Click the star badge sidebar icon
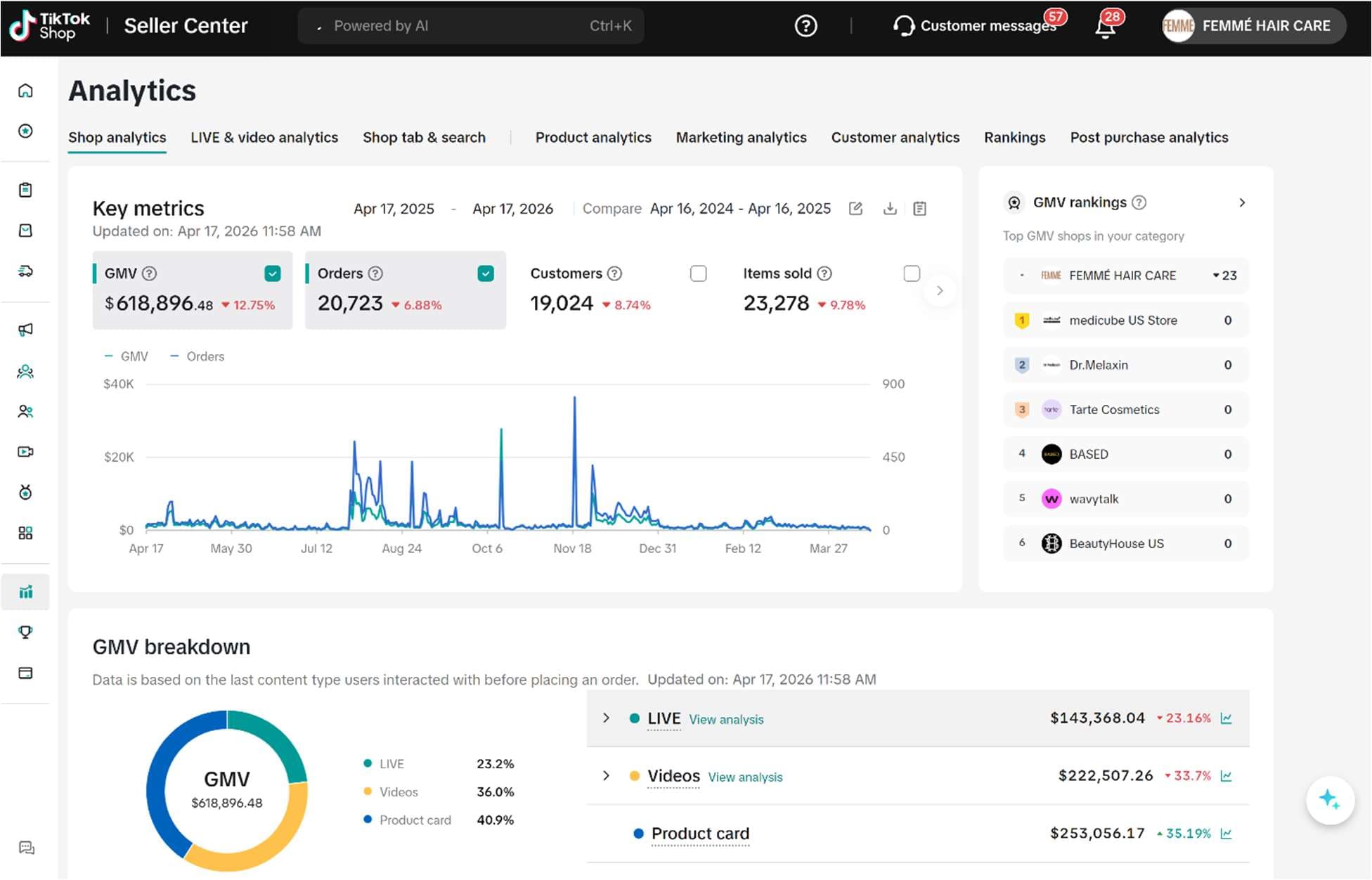 point(25,131)
